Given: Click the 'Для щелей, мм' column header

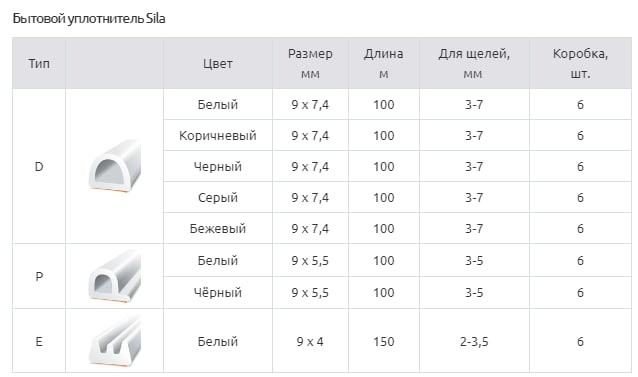Looking at the screenshot, I should coord(474,63).
